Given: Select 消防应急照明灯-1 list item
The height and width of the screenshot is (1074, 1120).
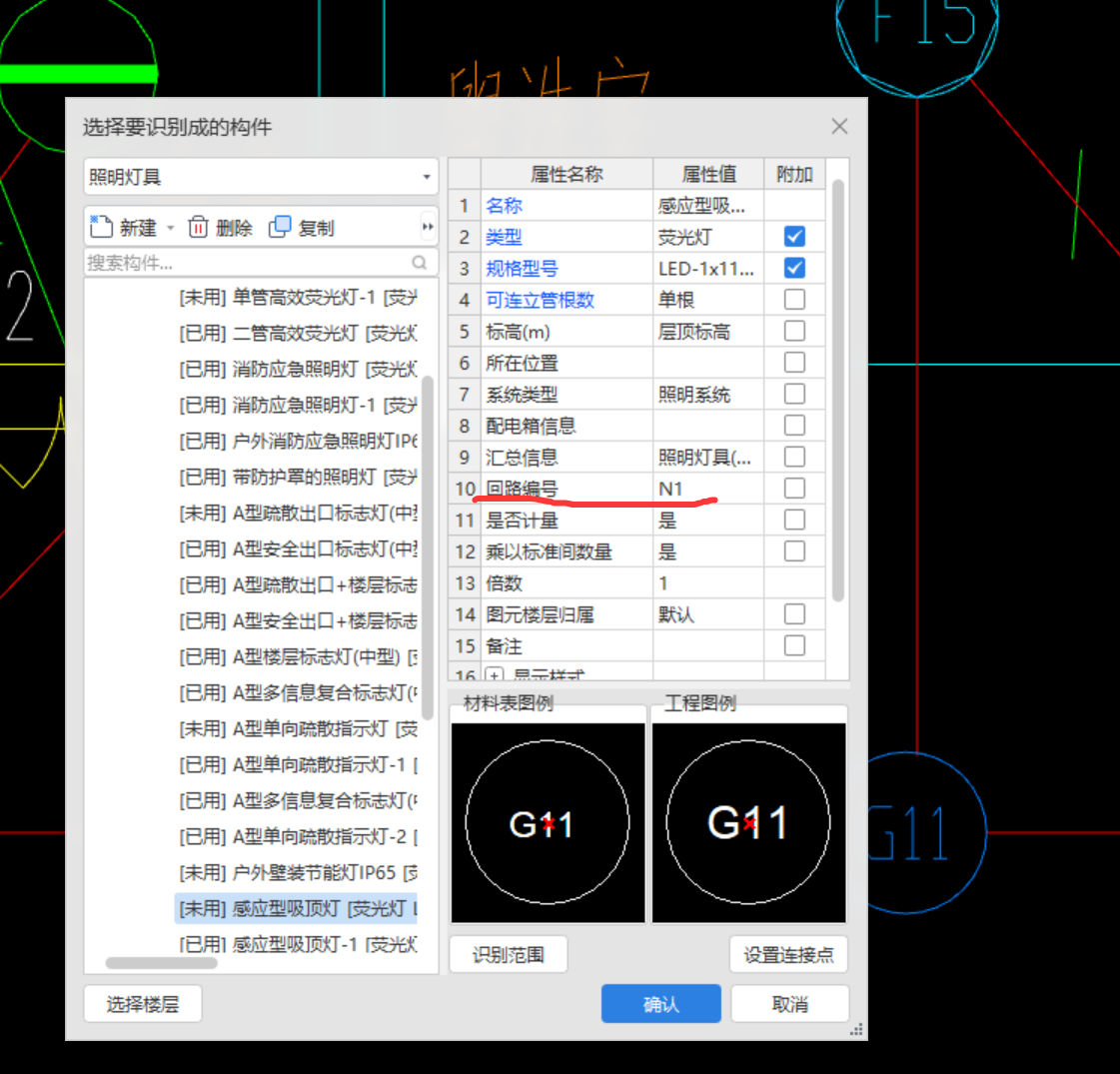Looking at the screenshot, I should click(x=298, y=405).
